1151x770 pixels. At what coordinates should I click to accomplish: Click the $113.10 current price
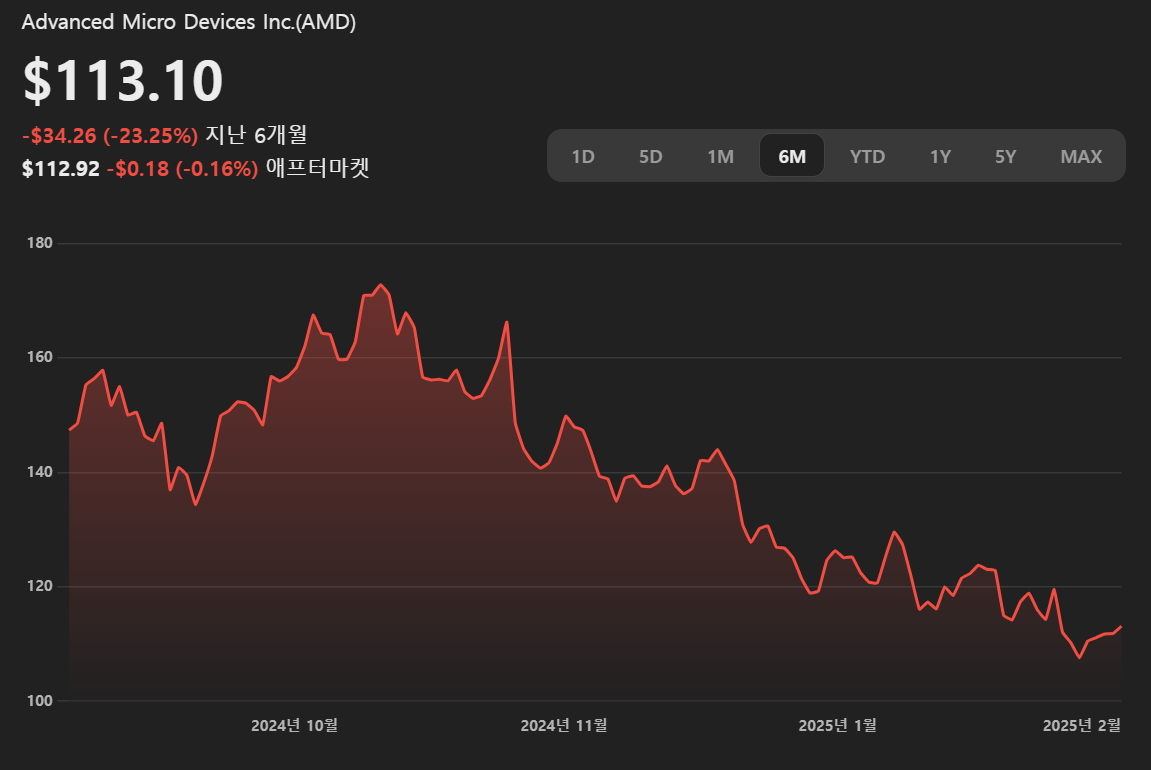coord(123,80)
